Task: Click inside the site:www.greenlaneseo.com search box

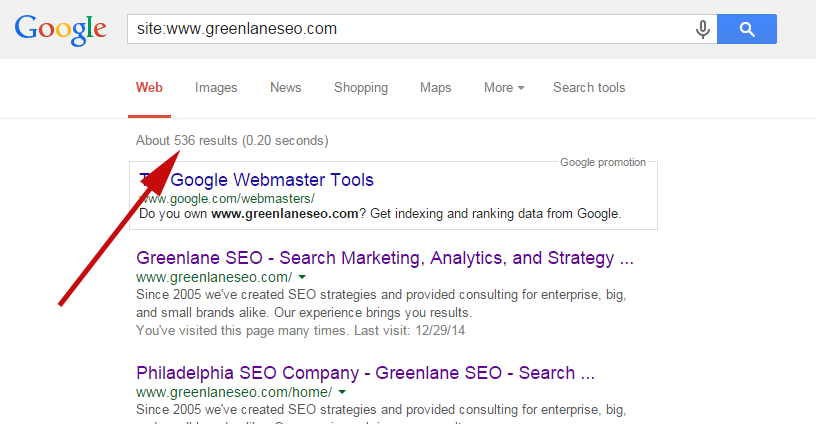Action: (x=409, y=29)
